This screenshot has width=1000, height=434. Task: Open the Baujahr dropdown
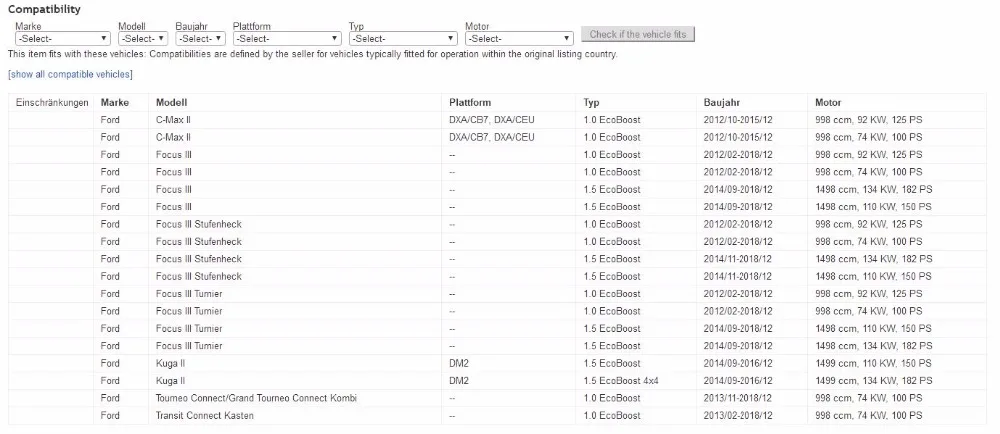[x=200, y=38]
